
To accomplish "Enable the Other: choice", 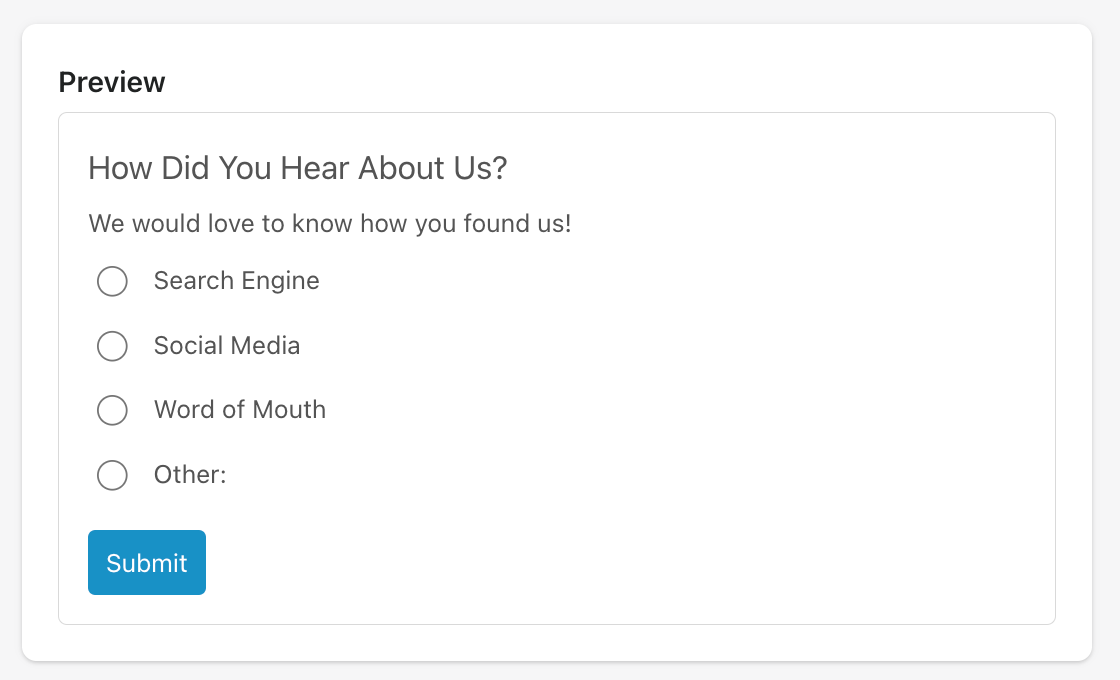I will [112, 475].
